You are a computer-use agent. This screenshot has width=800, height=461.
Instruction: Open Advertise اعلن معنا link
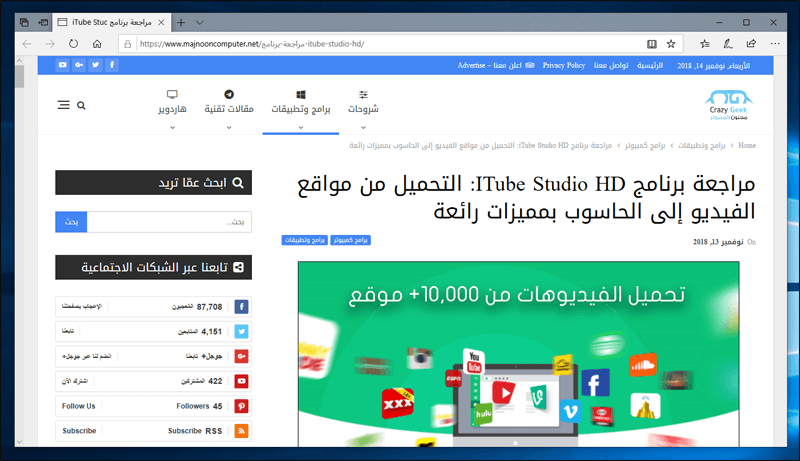(x=495, y=65)
